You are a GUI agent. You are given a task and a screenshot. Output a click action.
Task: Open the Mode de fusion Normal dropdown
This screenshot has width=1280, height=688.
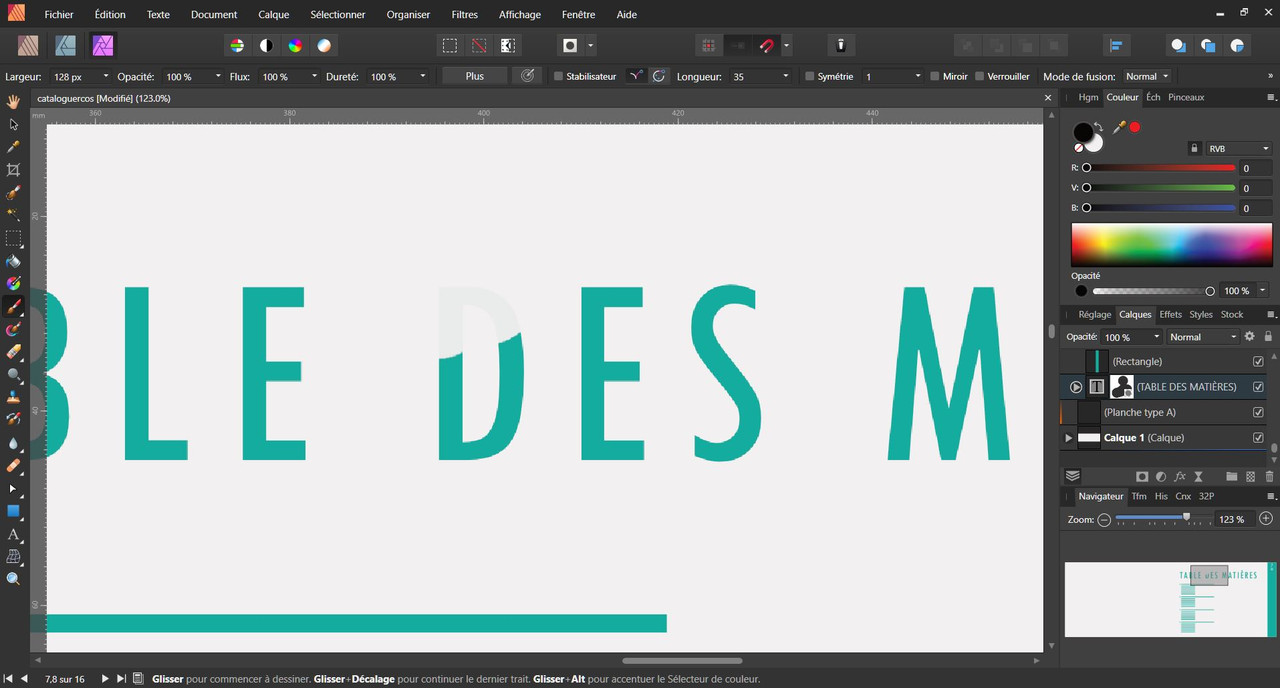(x=1146, y=76)
